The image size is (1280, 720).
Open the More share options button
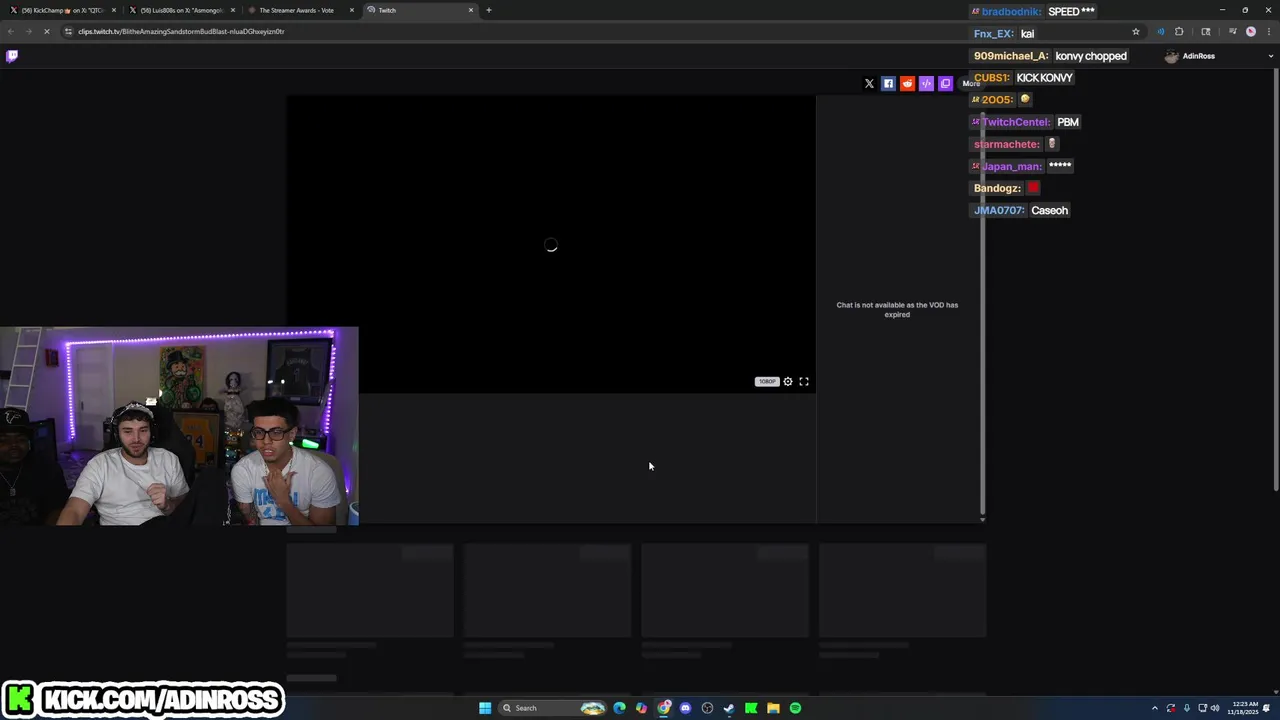click(x=971, y=84)
